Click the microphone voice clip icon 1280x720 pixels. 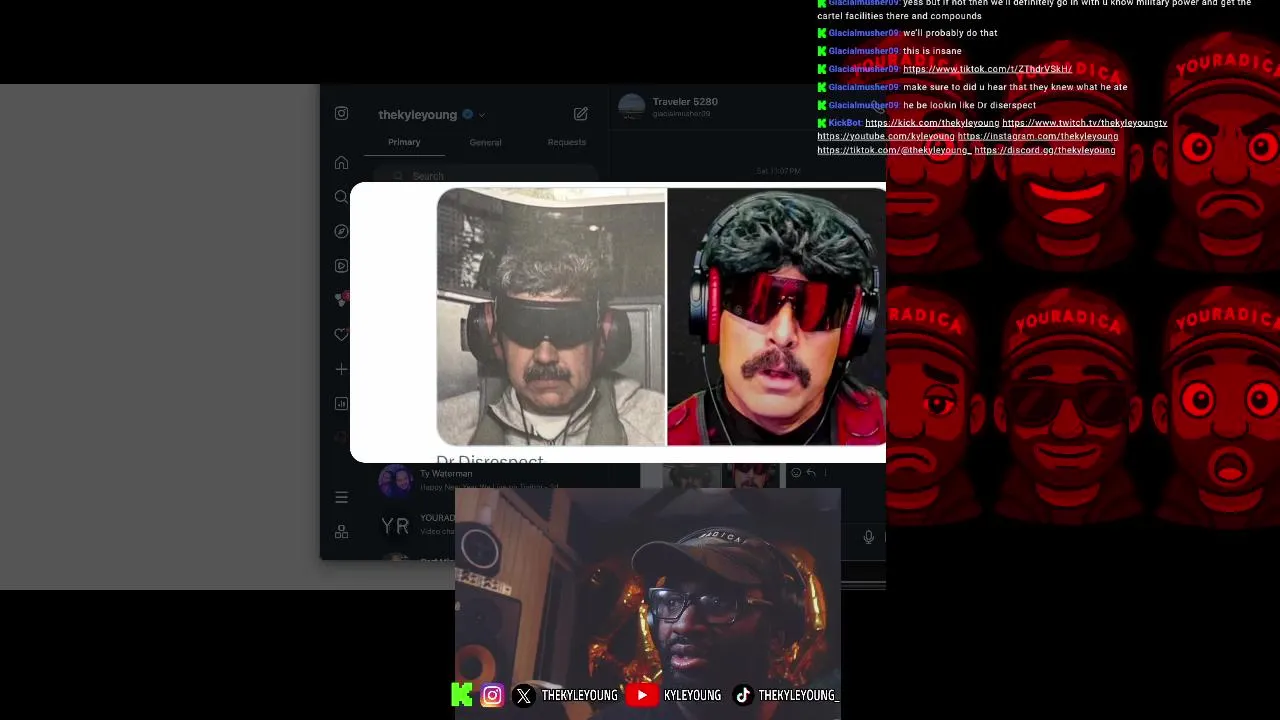[868, 537]
